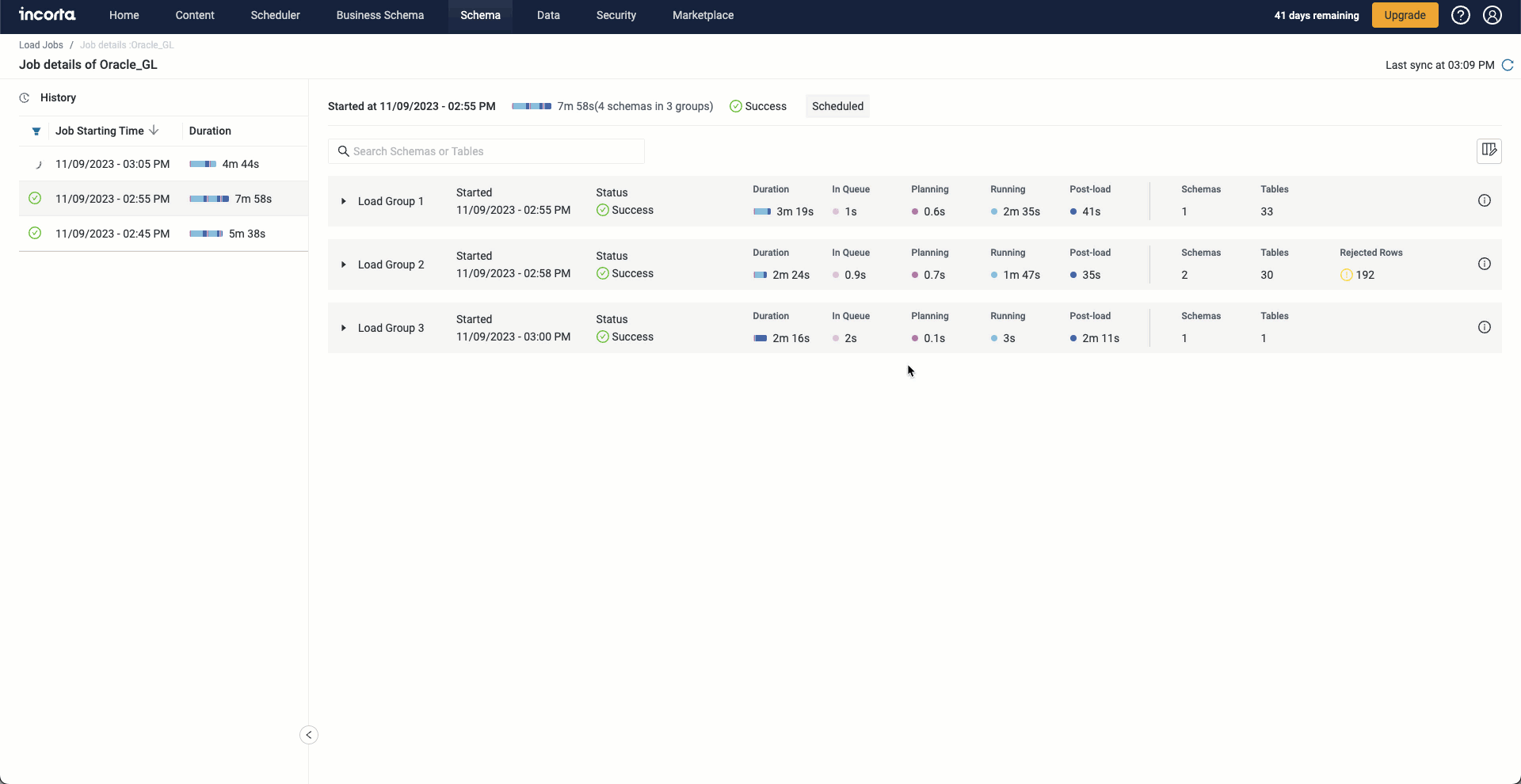
Task: Expand Load Group 2 row
Action: 343,265
